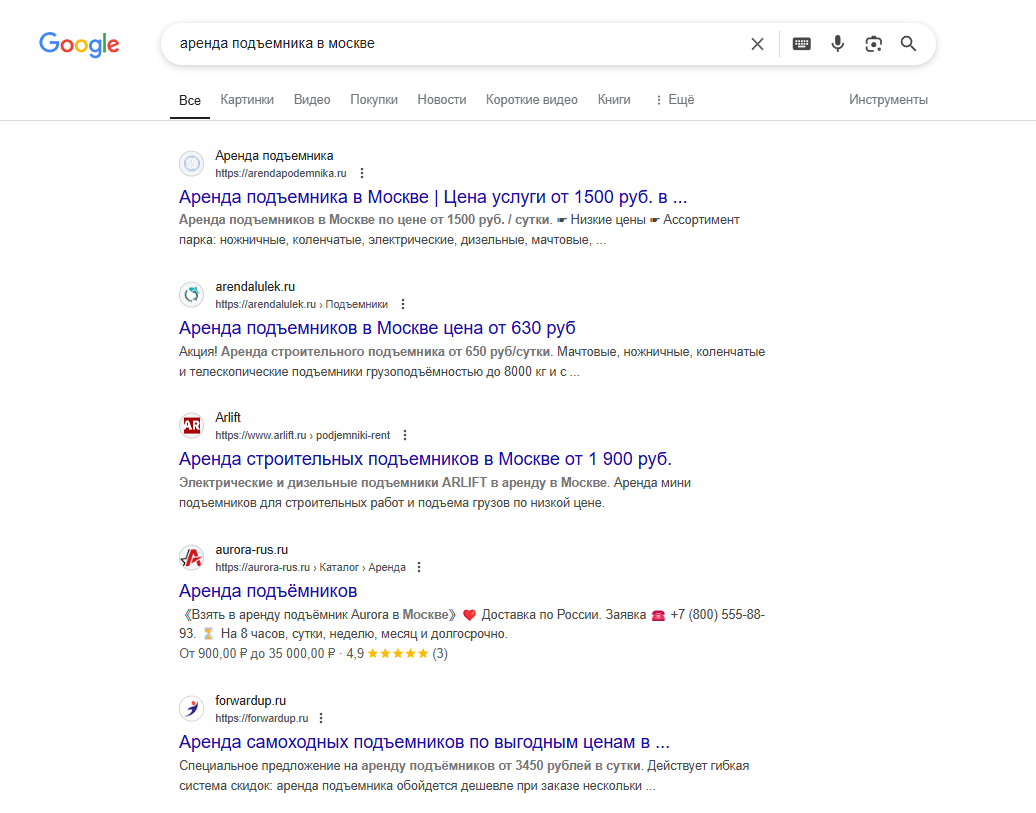This screenshot has height=813, width=1036.
Task: Select the Все tab
Action: pyautogui.click(x=190, y=100)
